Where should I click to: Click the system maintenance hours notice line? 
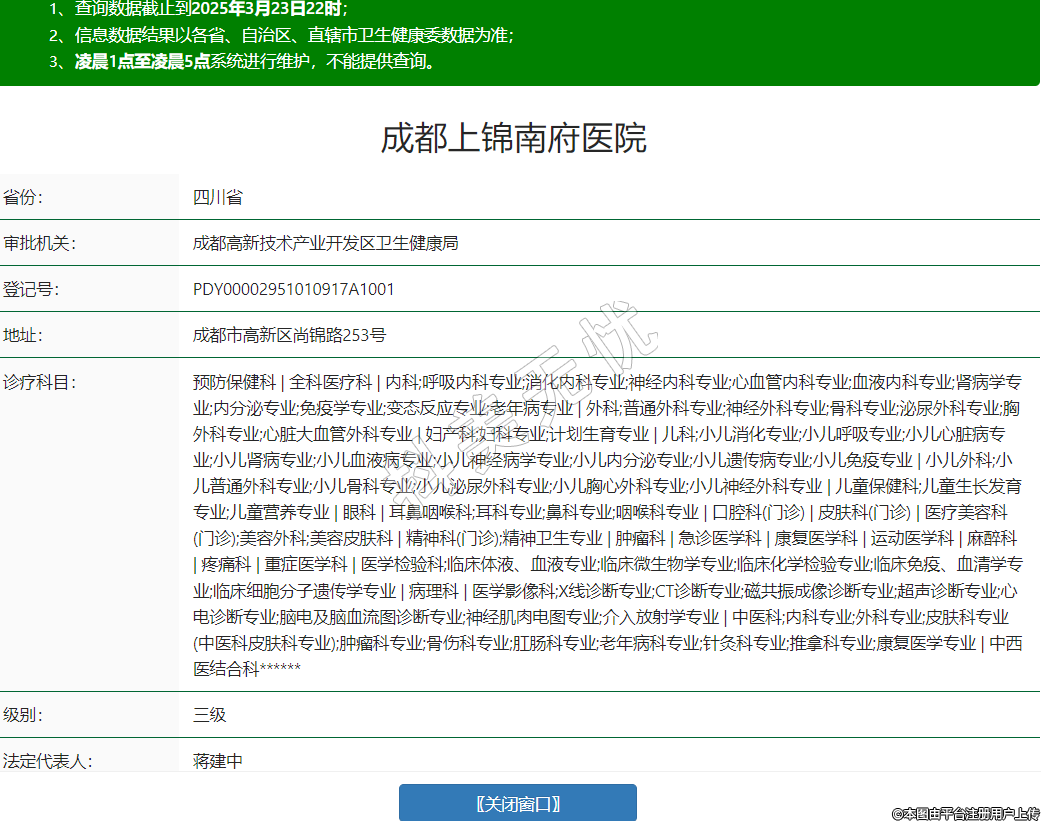coord(255,61)
